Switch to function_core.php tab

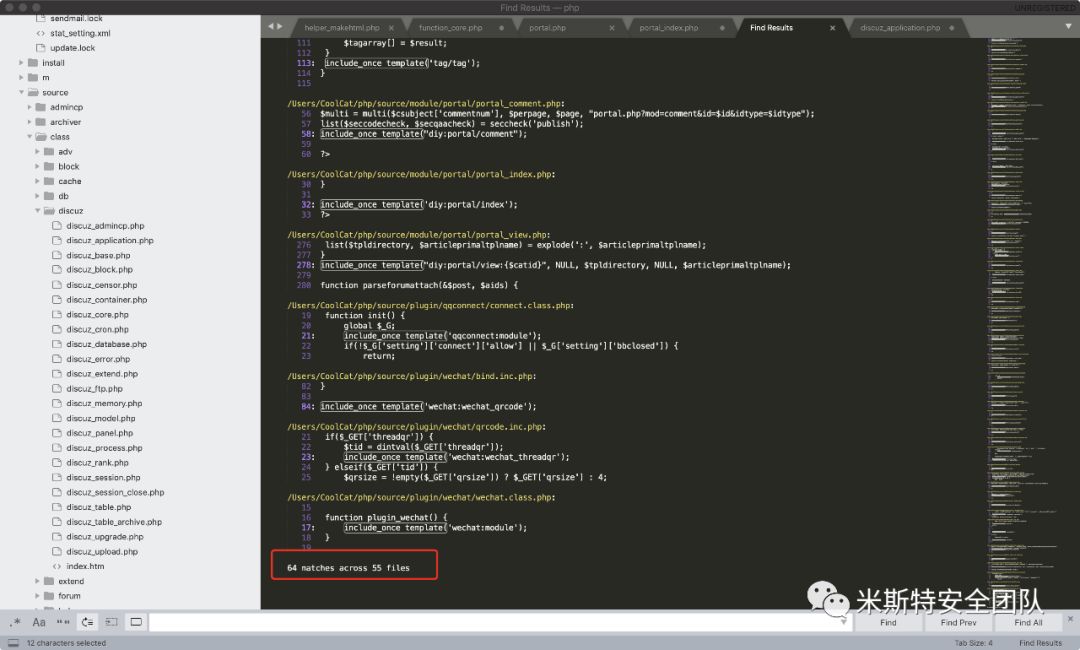(450, 28)
